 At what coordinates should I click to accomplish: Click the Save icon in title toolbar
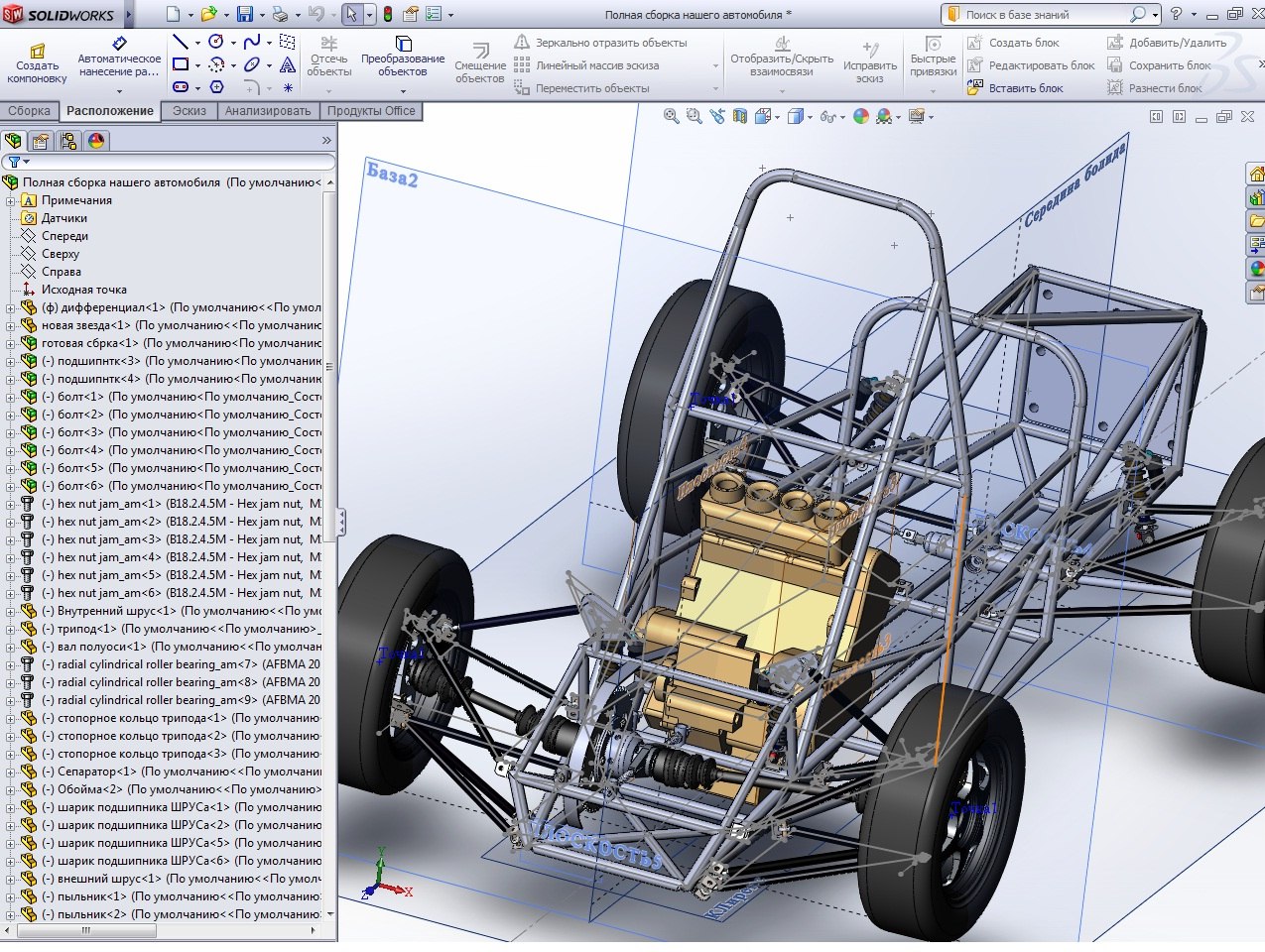[x=245, y=14]
